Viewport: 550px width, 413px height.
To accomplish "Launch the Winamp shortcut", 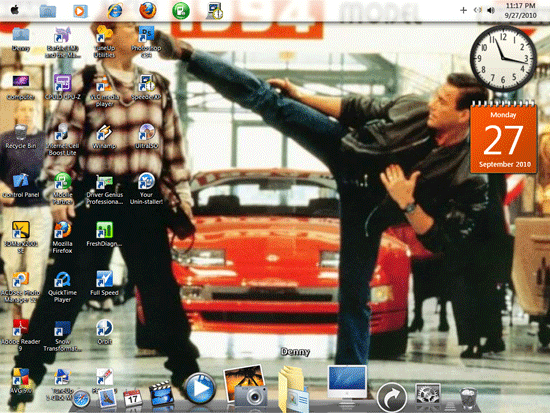I will (105, 136).
